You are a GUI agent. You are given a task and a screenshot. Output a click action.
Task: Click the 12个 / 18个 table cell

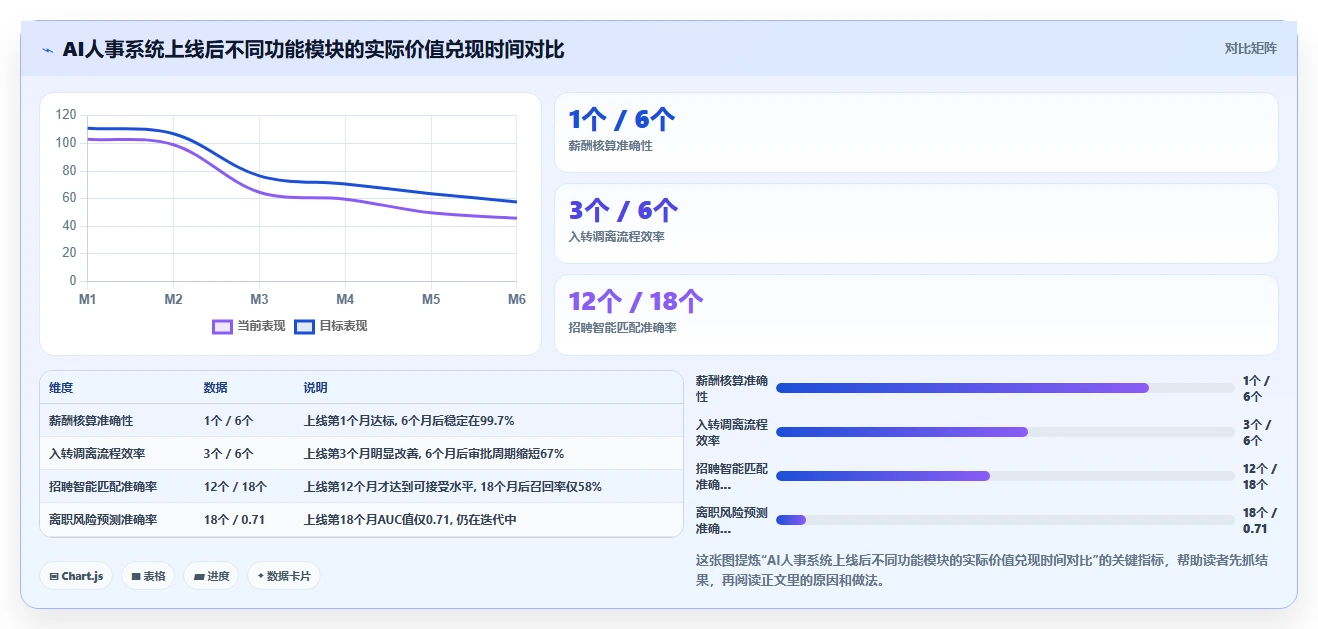tap(235, 487)
